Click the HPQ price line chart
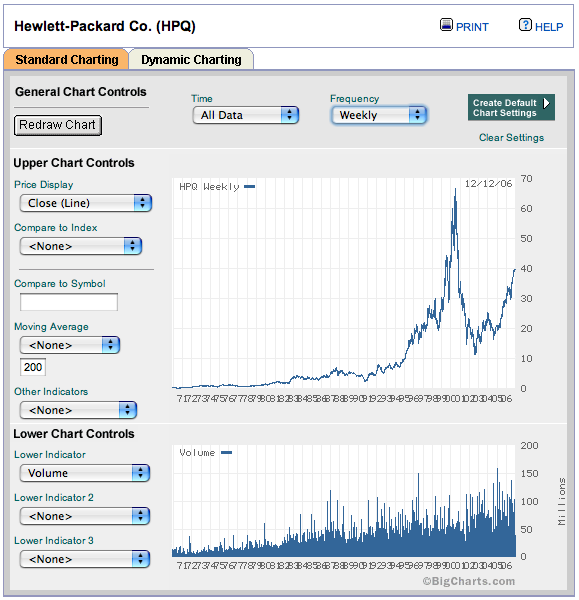579x600 pixels. 344,283
